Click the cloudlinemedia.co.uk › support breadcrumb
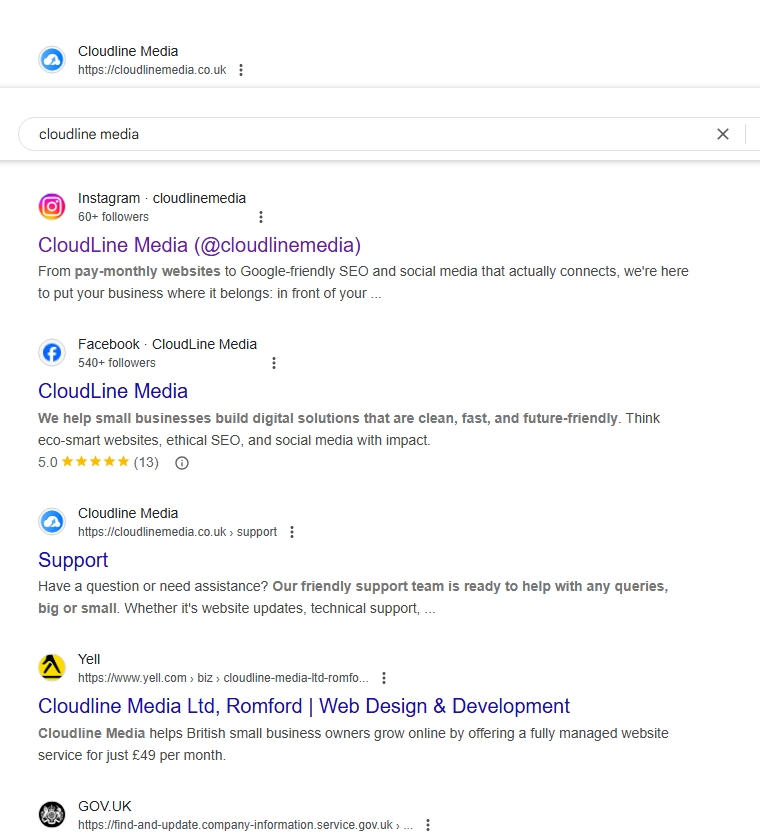Image resolution: width=760 pixels, height=835 pixels. 177,532
